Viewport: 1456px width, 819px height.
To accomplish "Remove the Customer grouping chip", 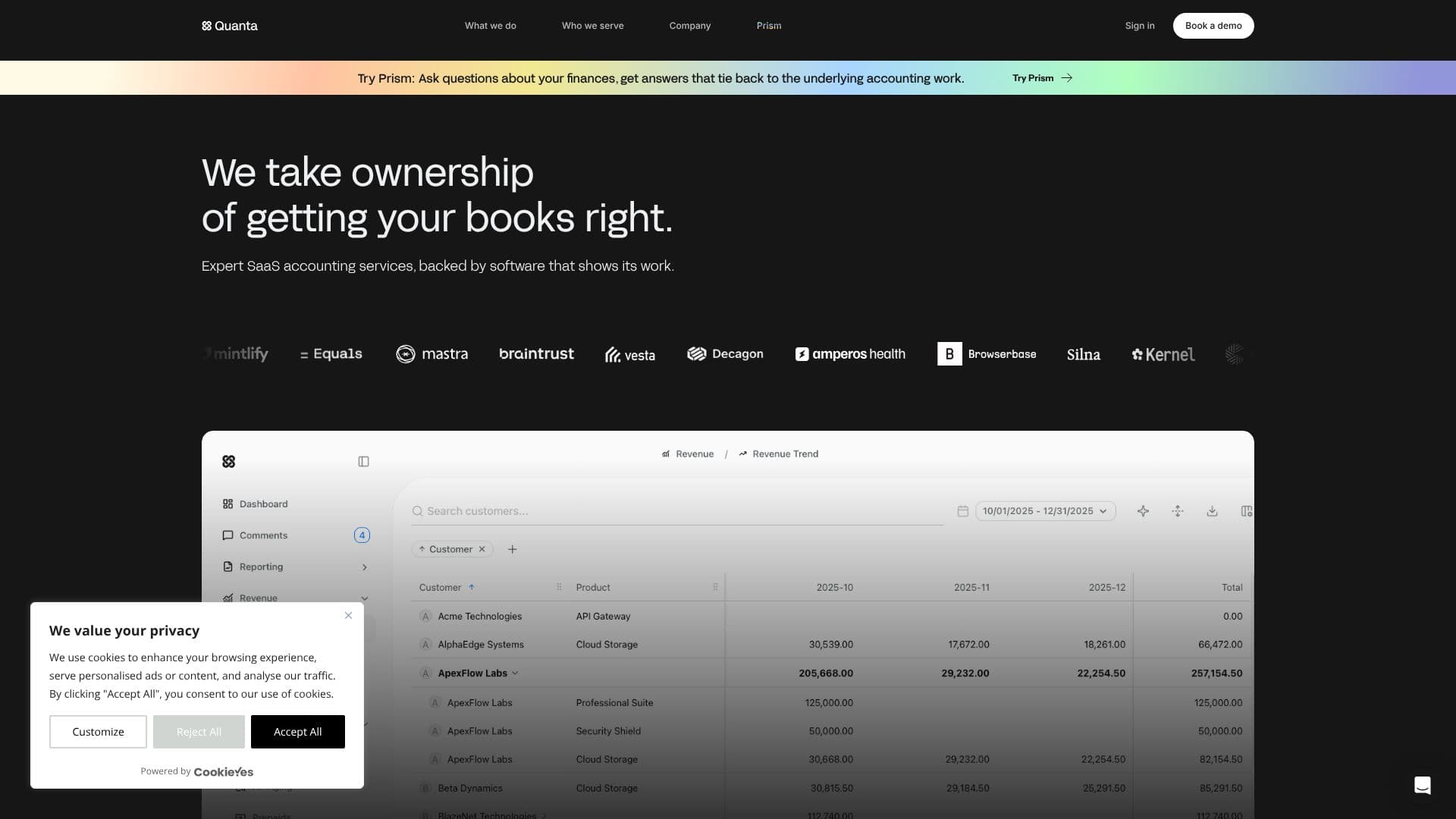I will click(x=482, y=549).
